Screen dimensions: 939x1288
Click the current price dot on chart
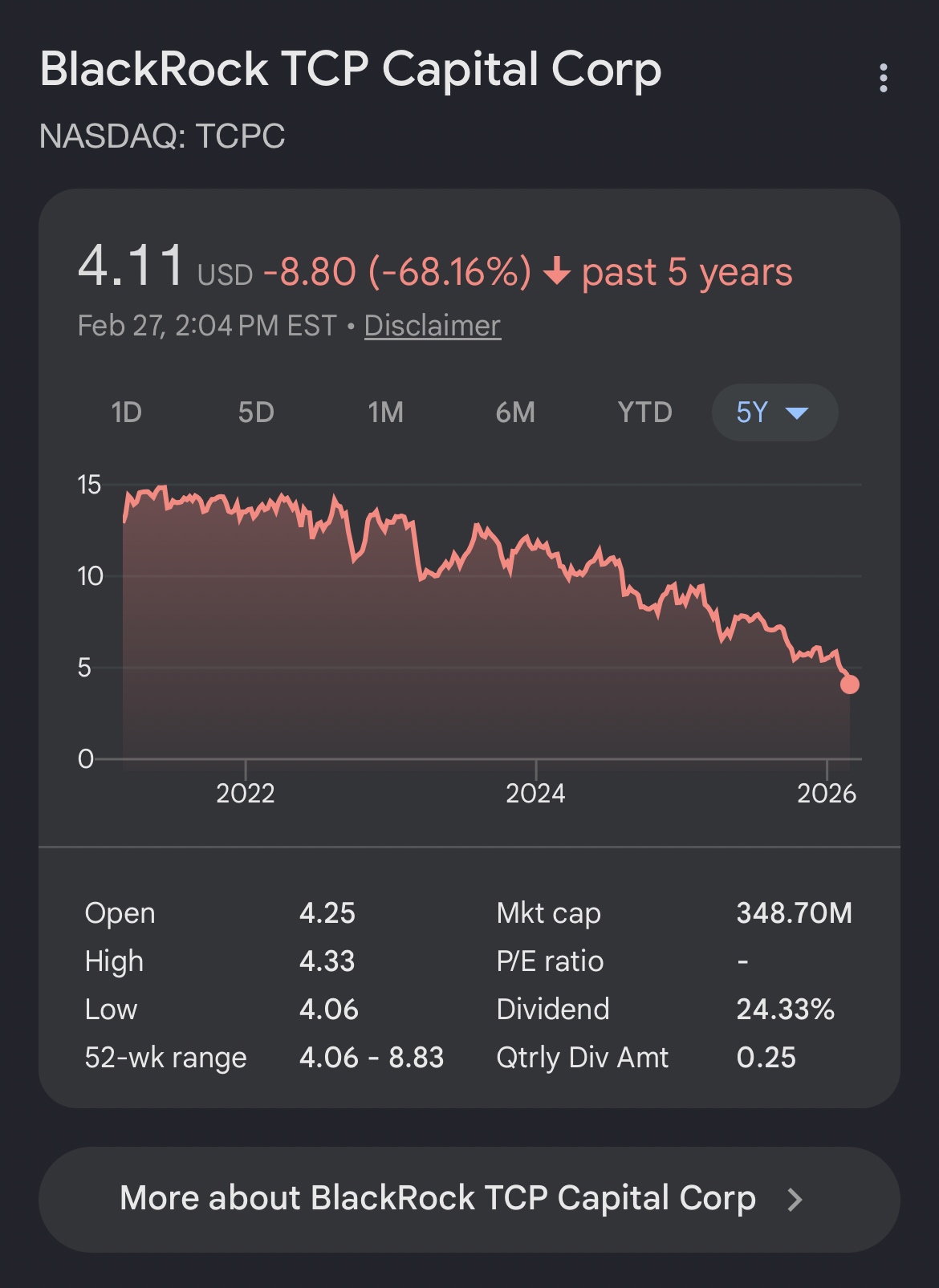click(x=849, y=685)
